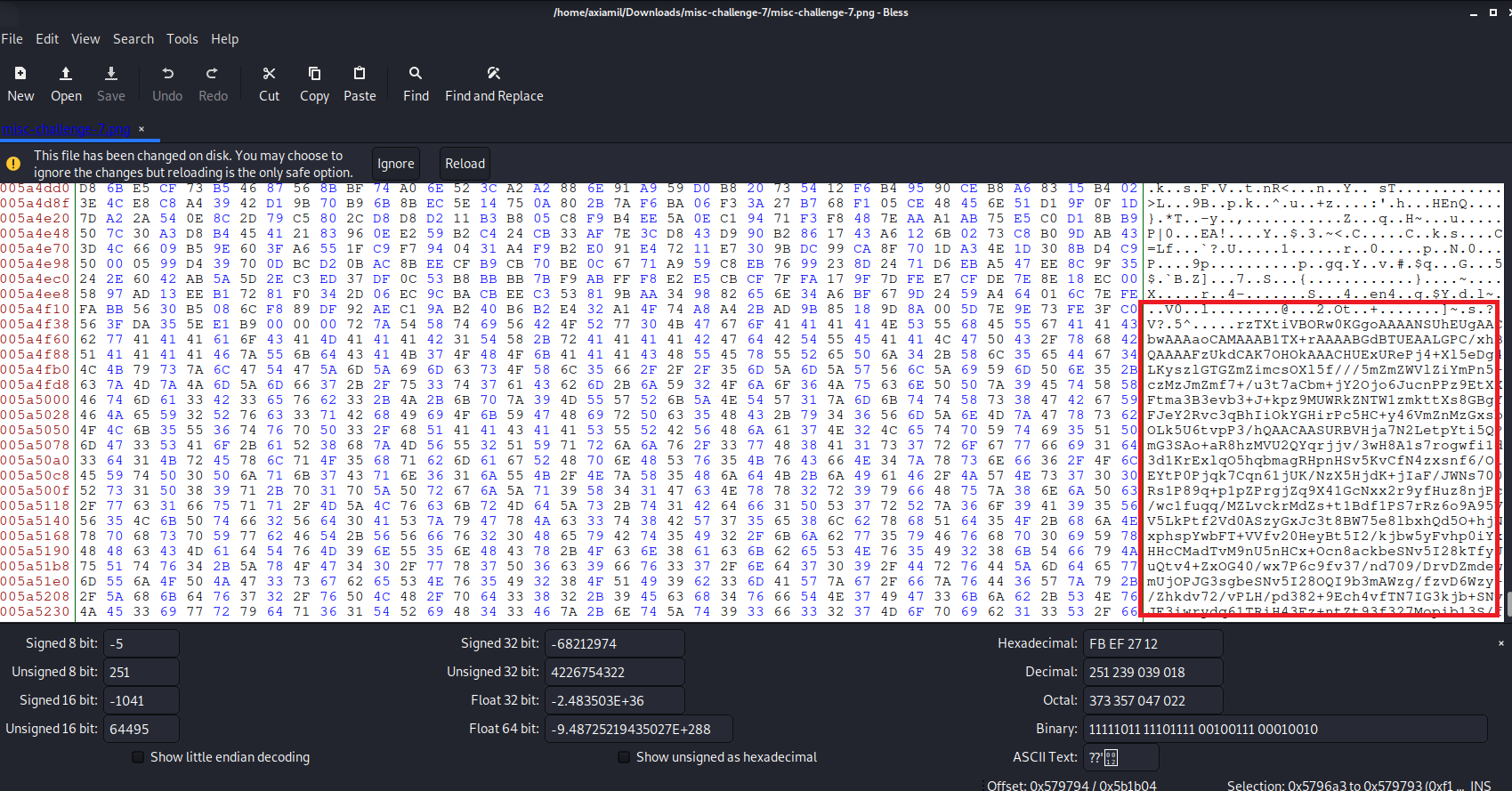Toggle Show unsigned as hexadecimal checkbox
The width and height of the screenshot is (1512, 791).
pos(624,757)
